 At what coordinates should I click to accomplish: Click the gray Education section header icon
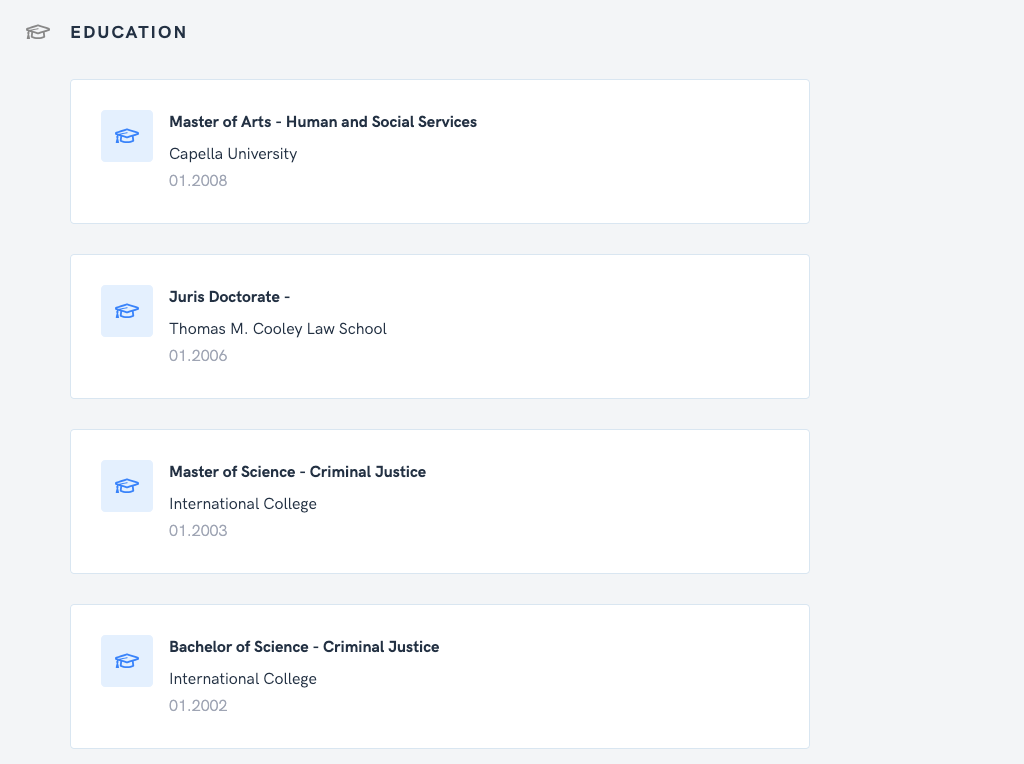[x=38, y=32]
